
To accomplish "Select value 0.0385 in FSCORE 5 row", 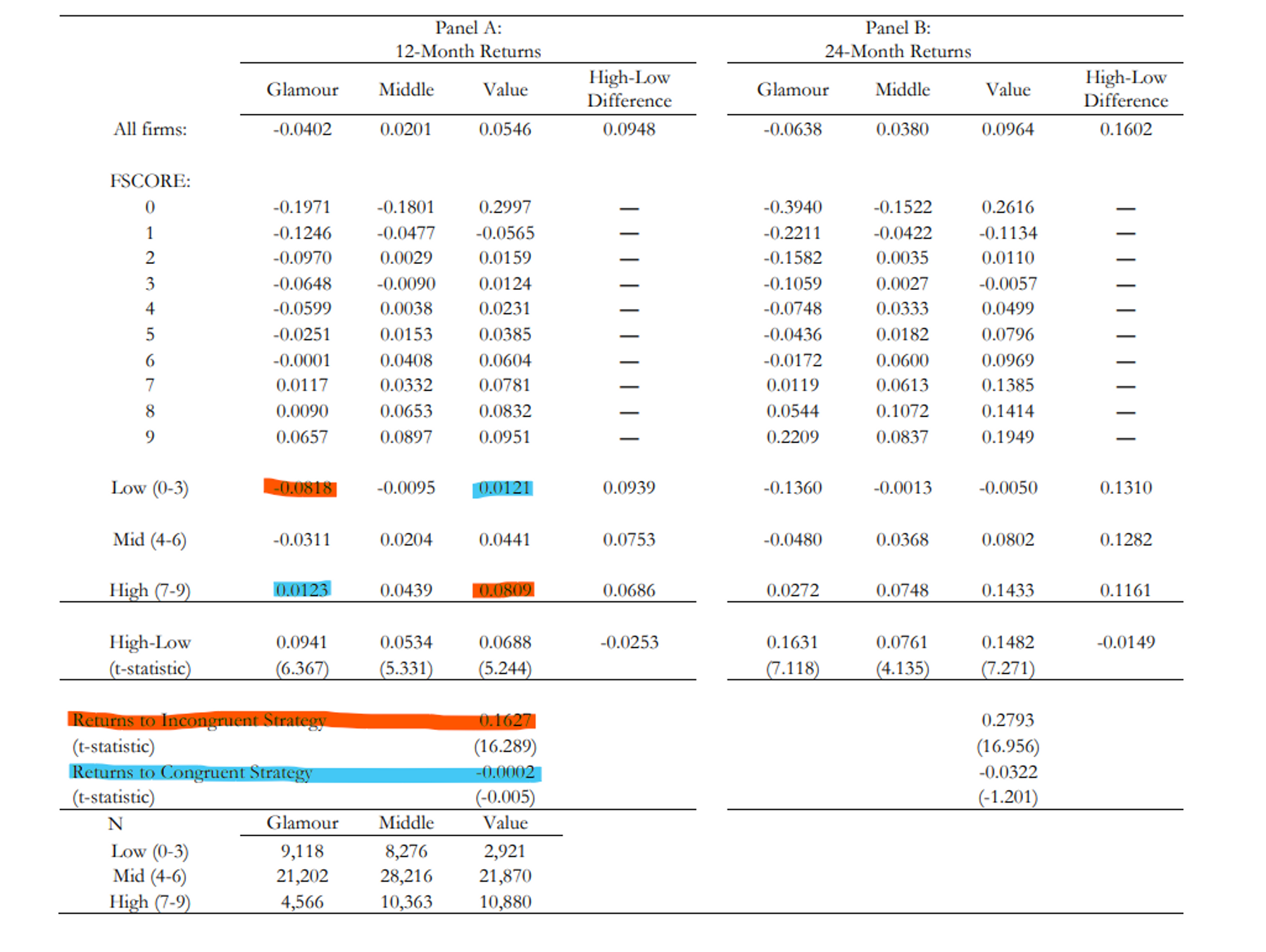I will pyautogui.click(x=505, y=334).
